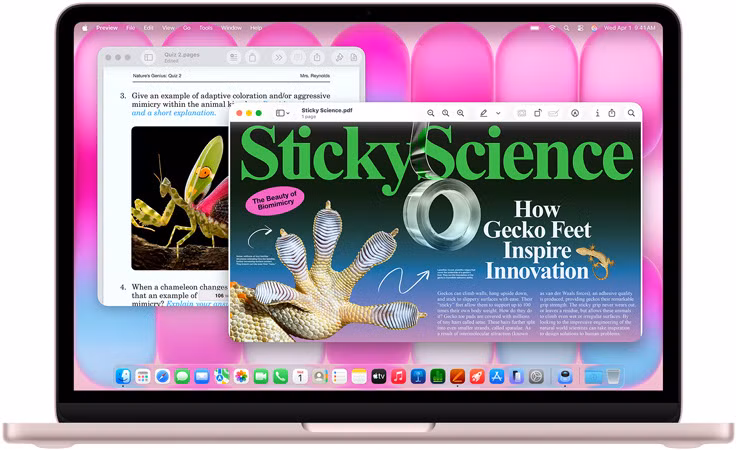Toggle the form filling toolbar button

pyautogui.click(x=553, y=114)
